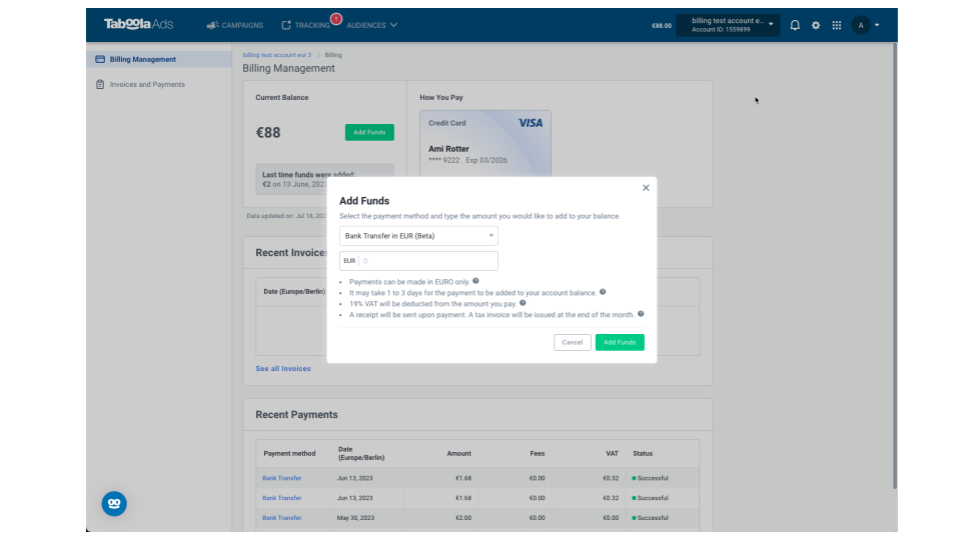
Task: Click the Taboola Ads logo
Action: (x=138, y=24)
